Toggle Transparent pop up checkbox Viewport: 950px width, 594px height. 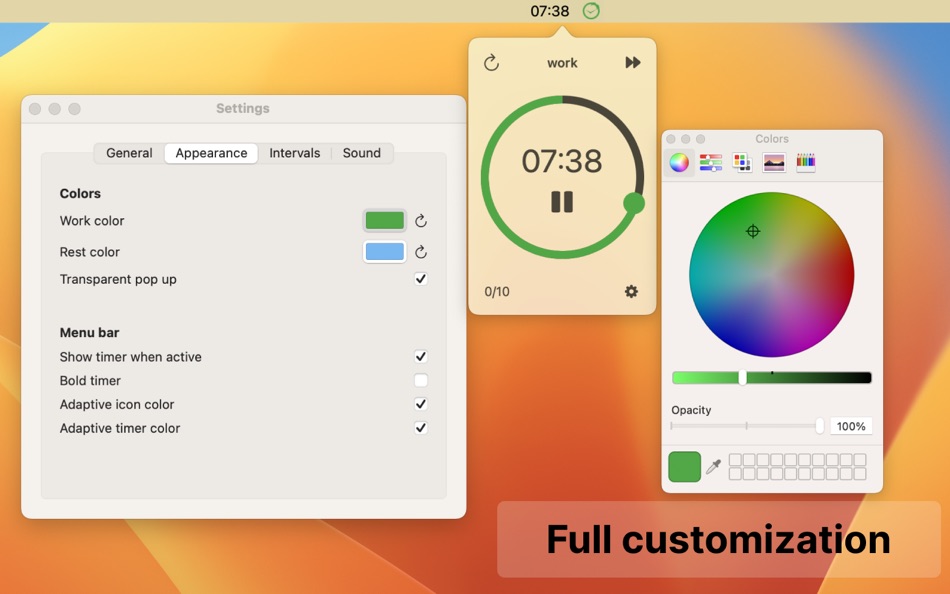click(420, 279)
